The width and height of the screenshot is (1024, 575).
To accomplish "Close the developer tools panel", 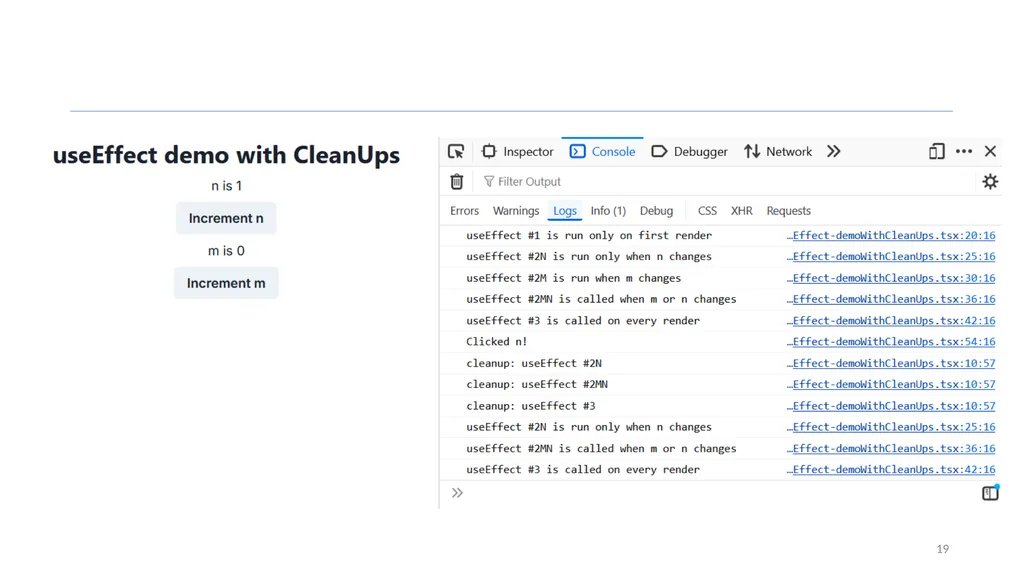I will click(x=990, y=152).
